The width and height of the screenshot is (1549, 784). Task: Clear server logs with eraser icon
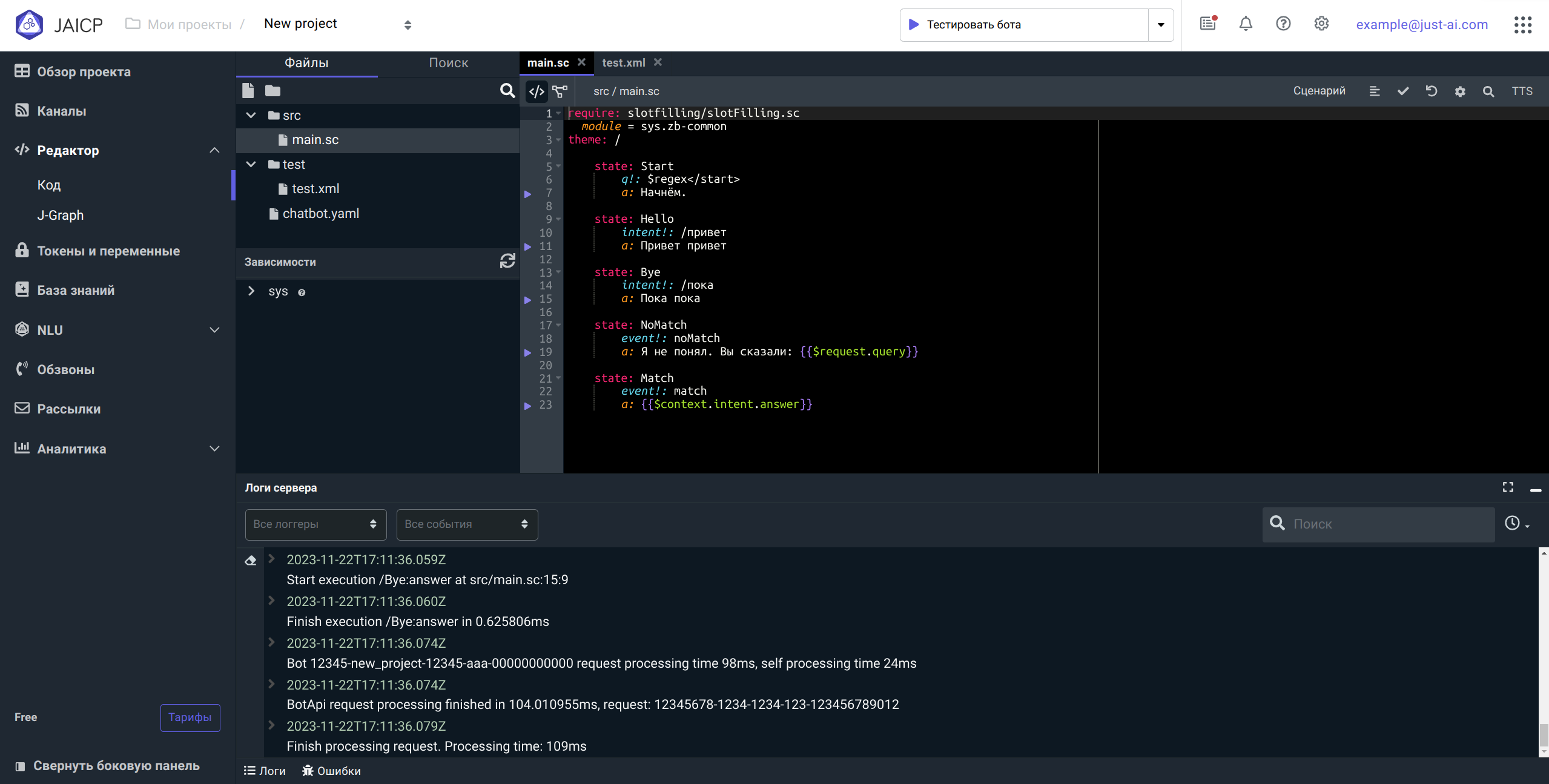click(251, 561)
